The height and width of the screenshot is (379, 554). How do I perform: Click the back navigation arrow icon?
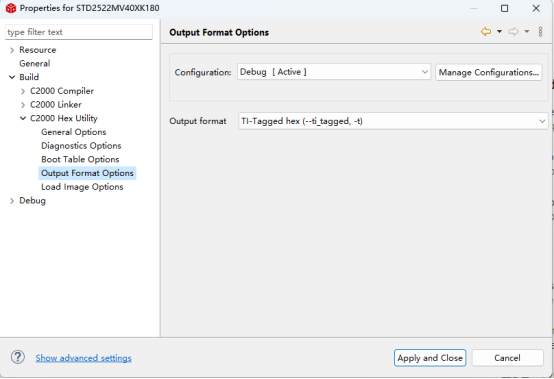tap(486, 32)
